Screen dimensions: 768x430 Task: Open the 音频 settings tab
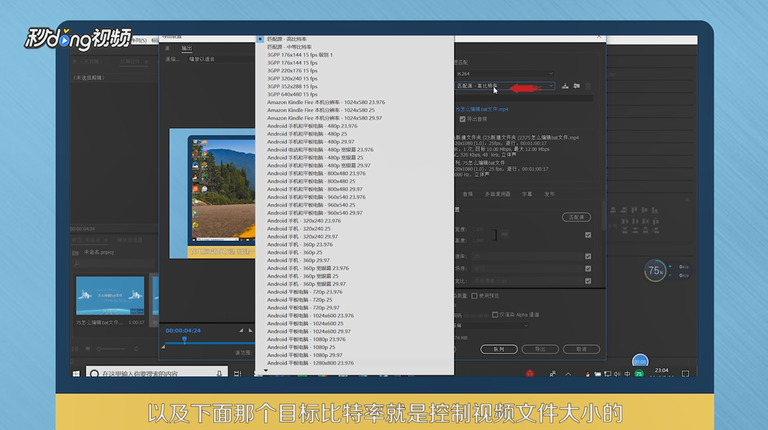[468, 194]
